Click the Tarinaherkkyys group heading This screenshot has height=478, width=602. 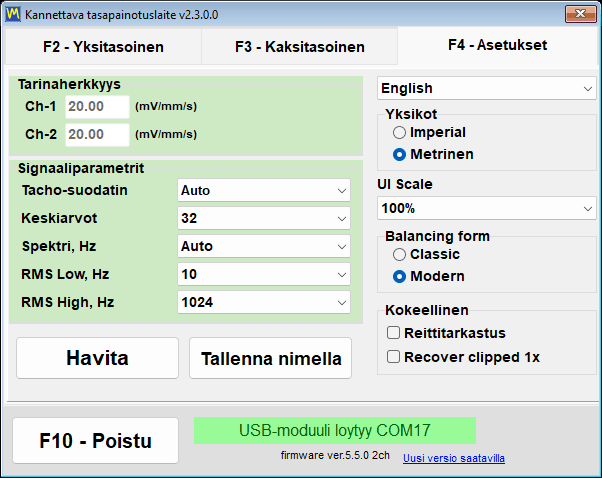click(x=69, y=84)
